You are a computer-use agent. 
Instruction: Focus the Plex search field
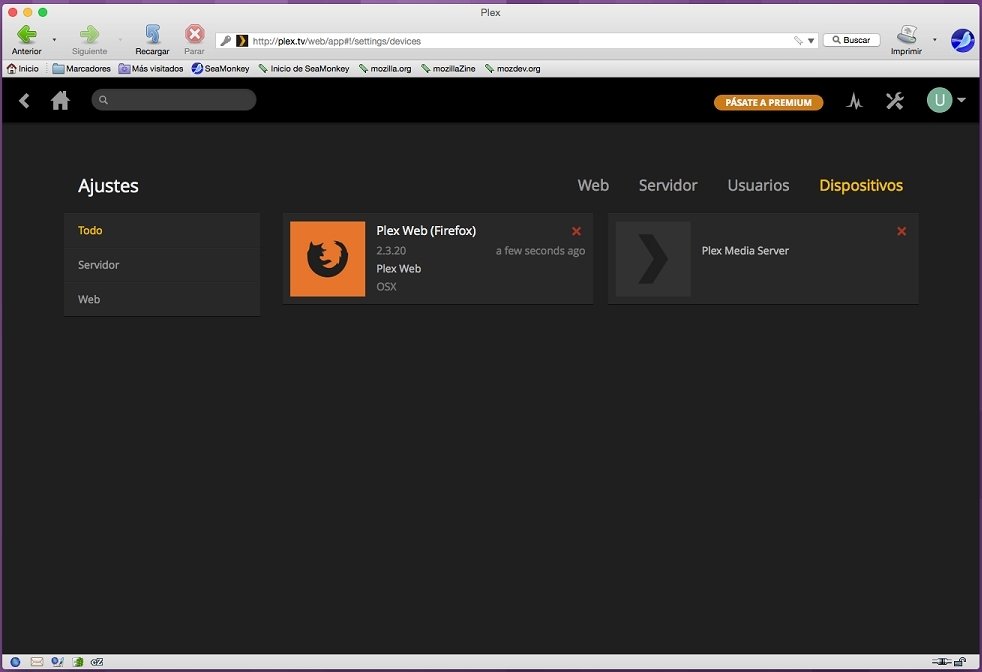coord(173,100)
